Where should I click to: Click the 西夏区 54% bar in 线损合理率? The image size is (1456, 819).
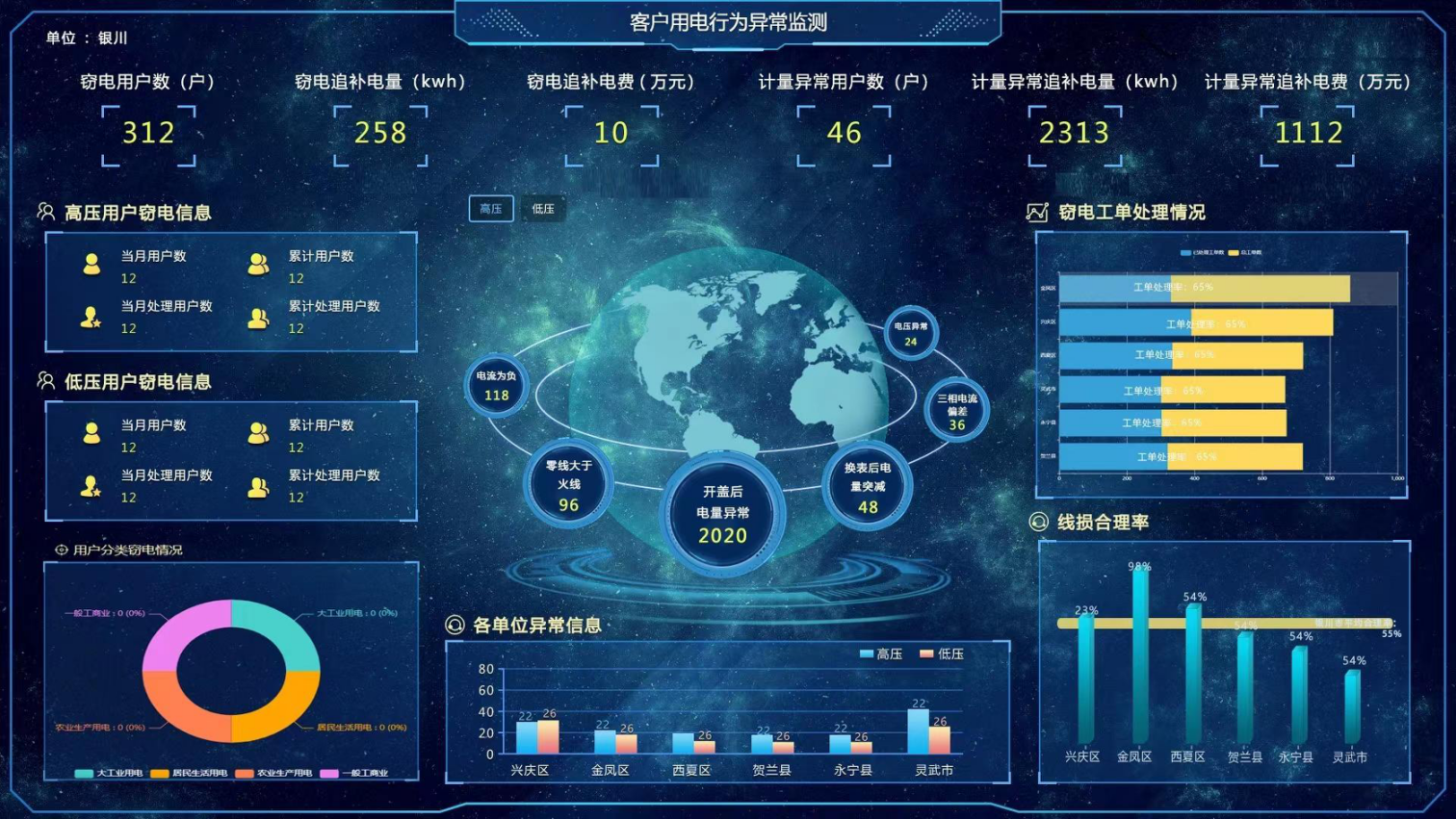coord(1193,674)
